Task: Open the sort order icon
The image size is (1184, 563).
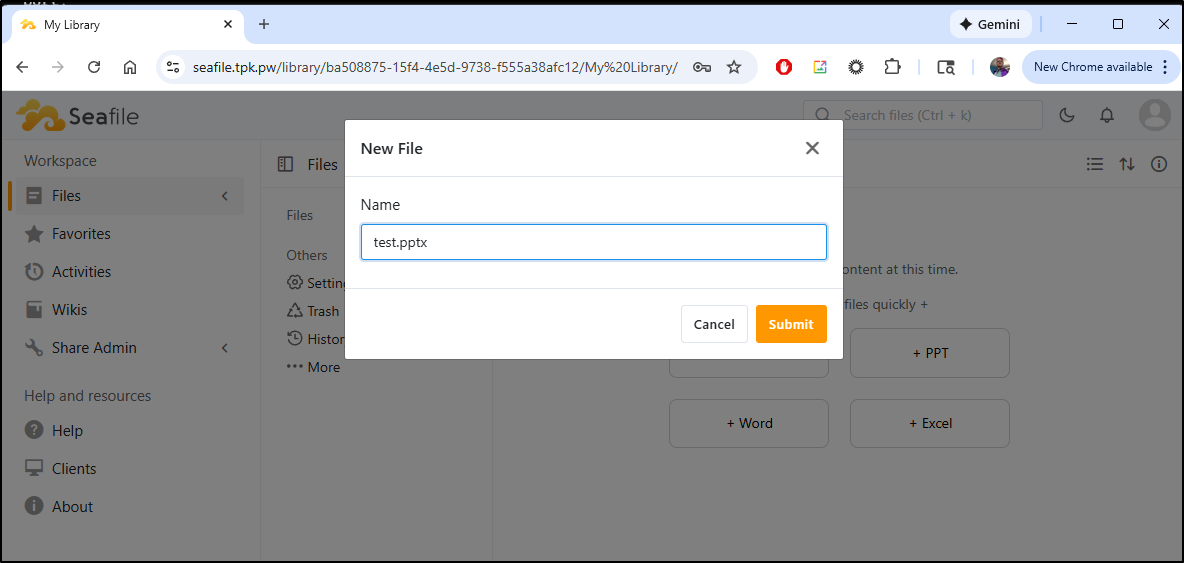Action: [1127, 164]
